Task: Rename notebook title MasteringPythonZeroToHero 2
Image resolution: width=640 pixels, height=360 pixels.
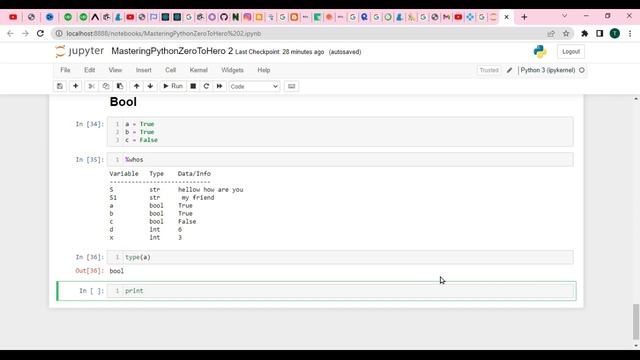Action: click(172, 51)
